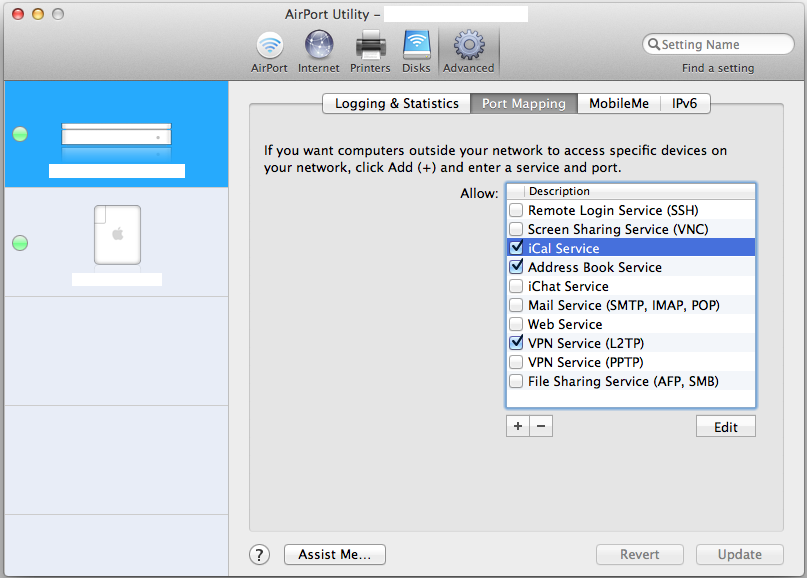Screen dimensions: 807x578
Task: Remove selected mapping with minus button
Action: 541,426
